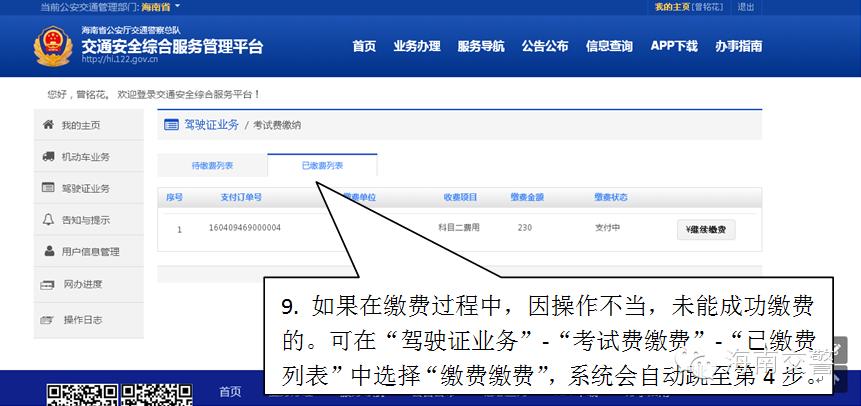Open the 办事指南 navigation item

tap(739, 46)
